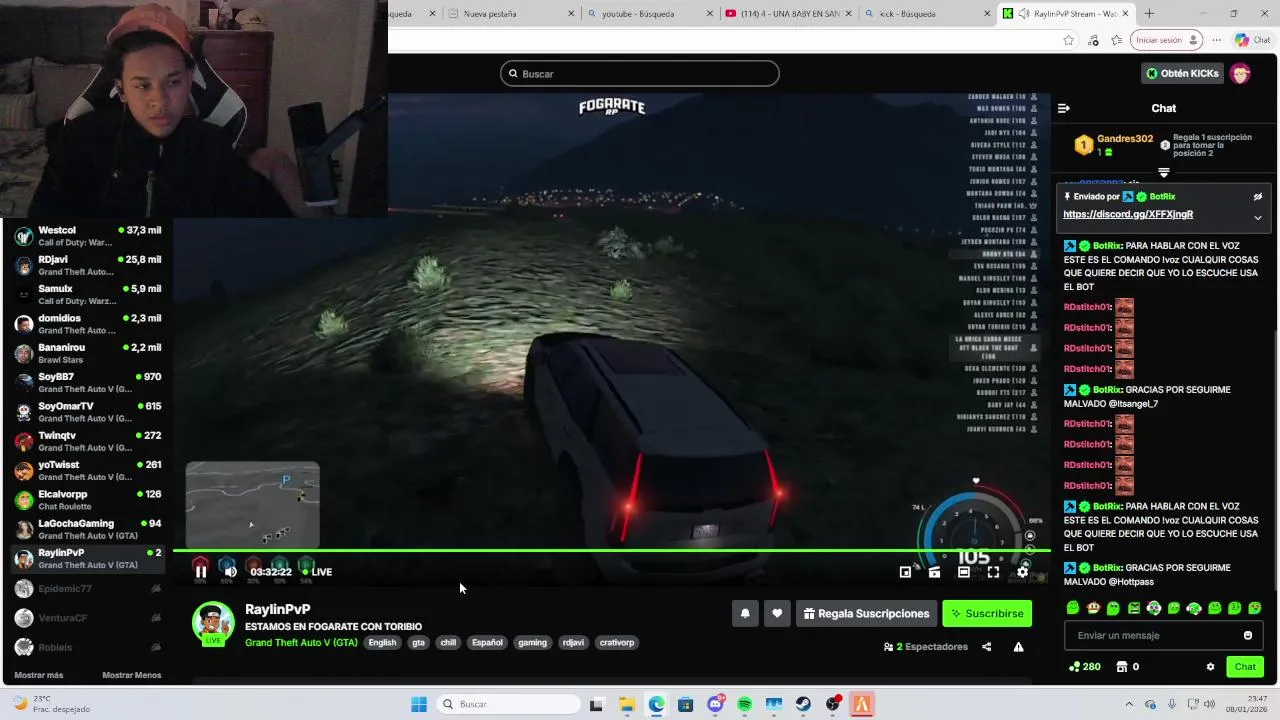Expand the leaderboard arrow below Gandres302
The width and height of the screenshot is (1280, 720).
pos(1163,173)
